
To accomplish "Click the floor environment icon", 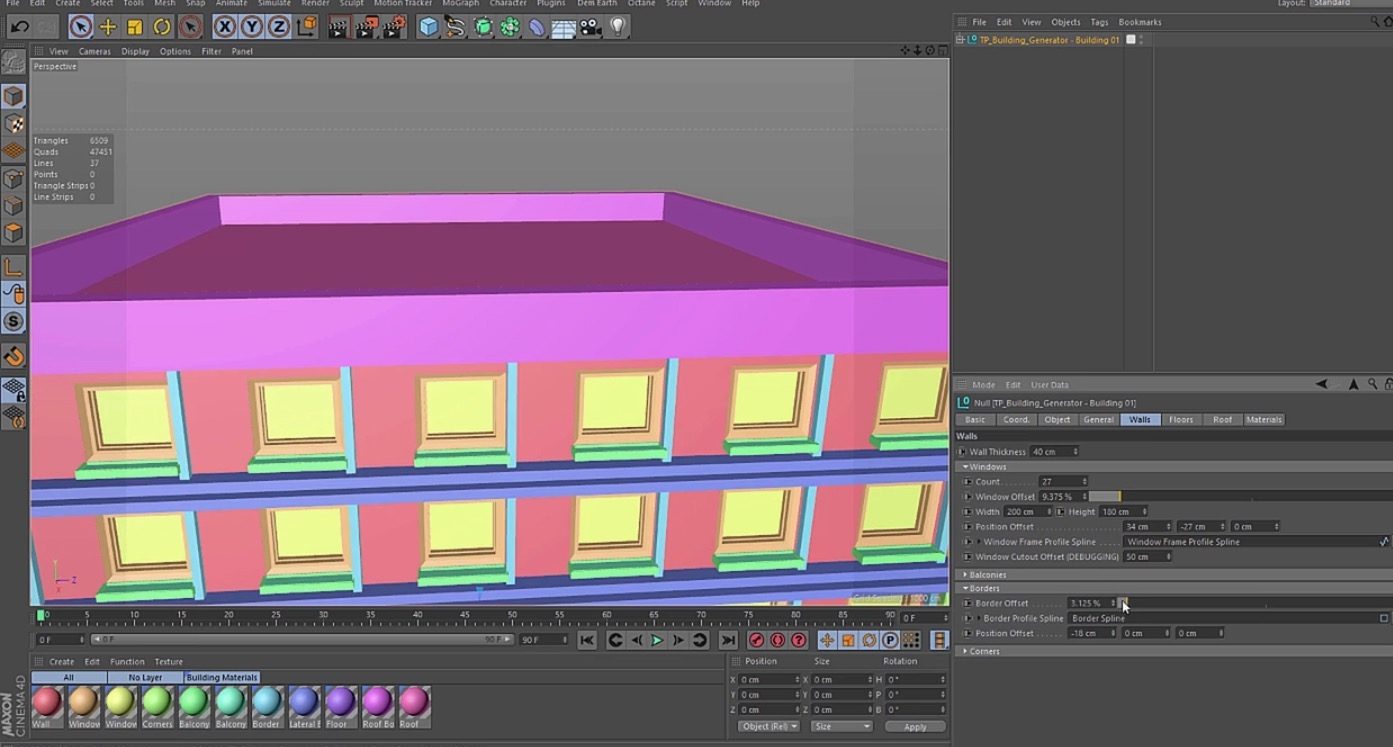I will click(x=564, y=27).
